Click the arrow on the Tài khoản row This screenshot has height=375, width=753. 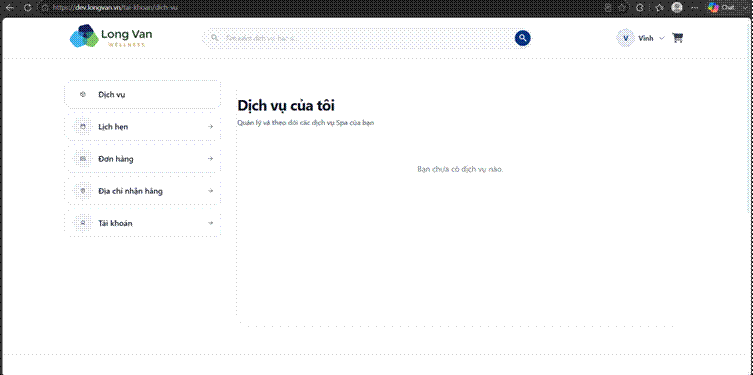click(210, 223)
